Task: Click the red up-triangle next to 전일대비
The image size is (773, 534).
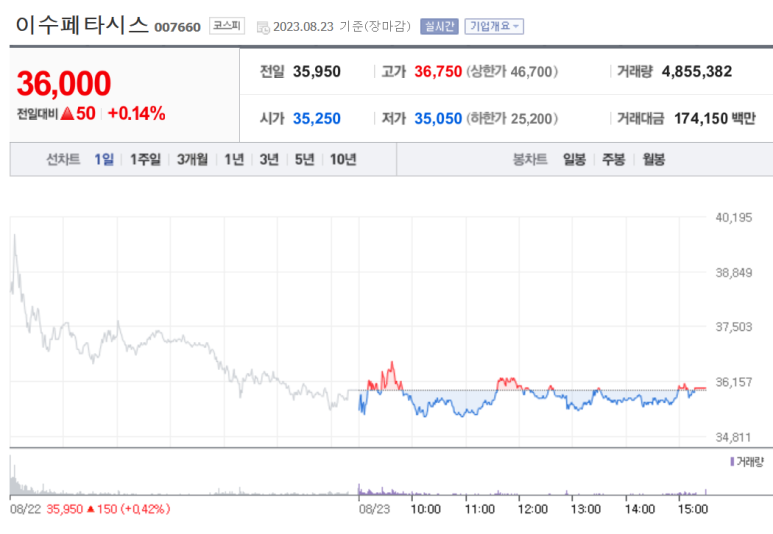Action: [67, 114]
